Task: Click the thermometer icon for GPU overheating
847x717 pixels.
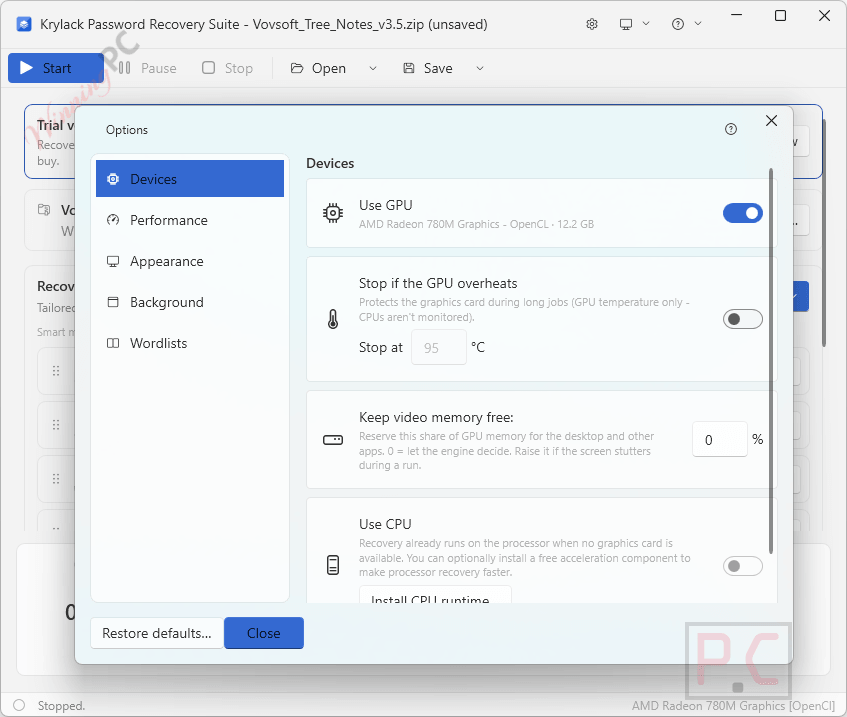Action: [x=333, y=319]
